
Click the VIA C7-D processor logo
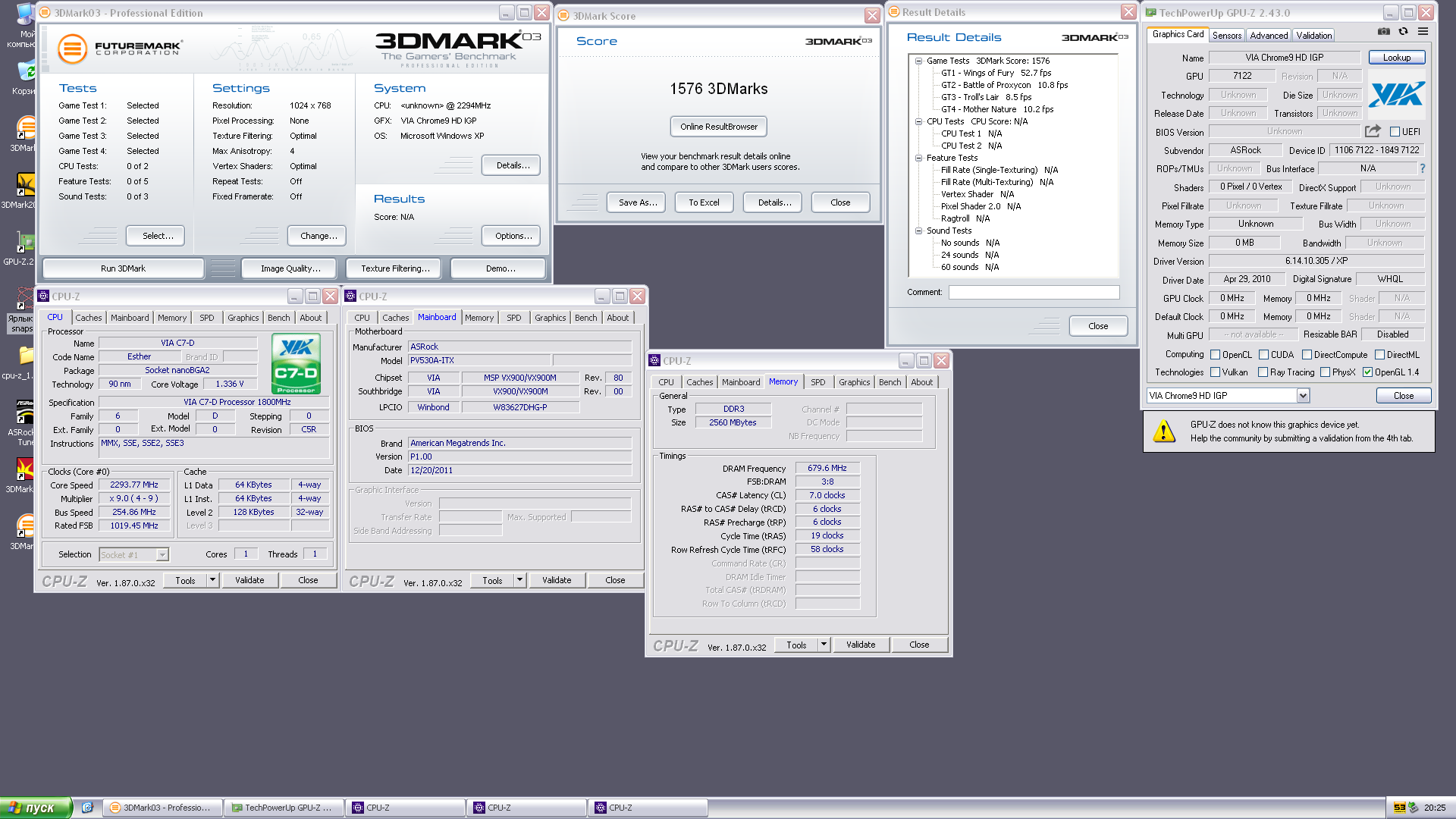click(296, 363)
